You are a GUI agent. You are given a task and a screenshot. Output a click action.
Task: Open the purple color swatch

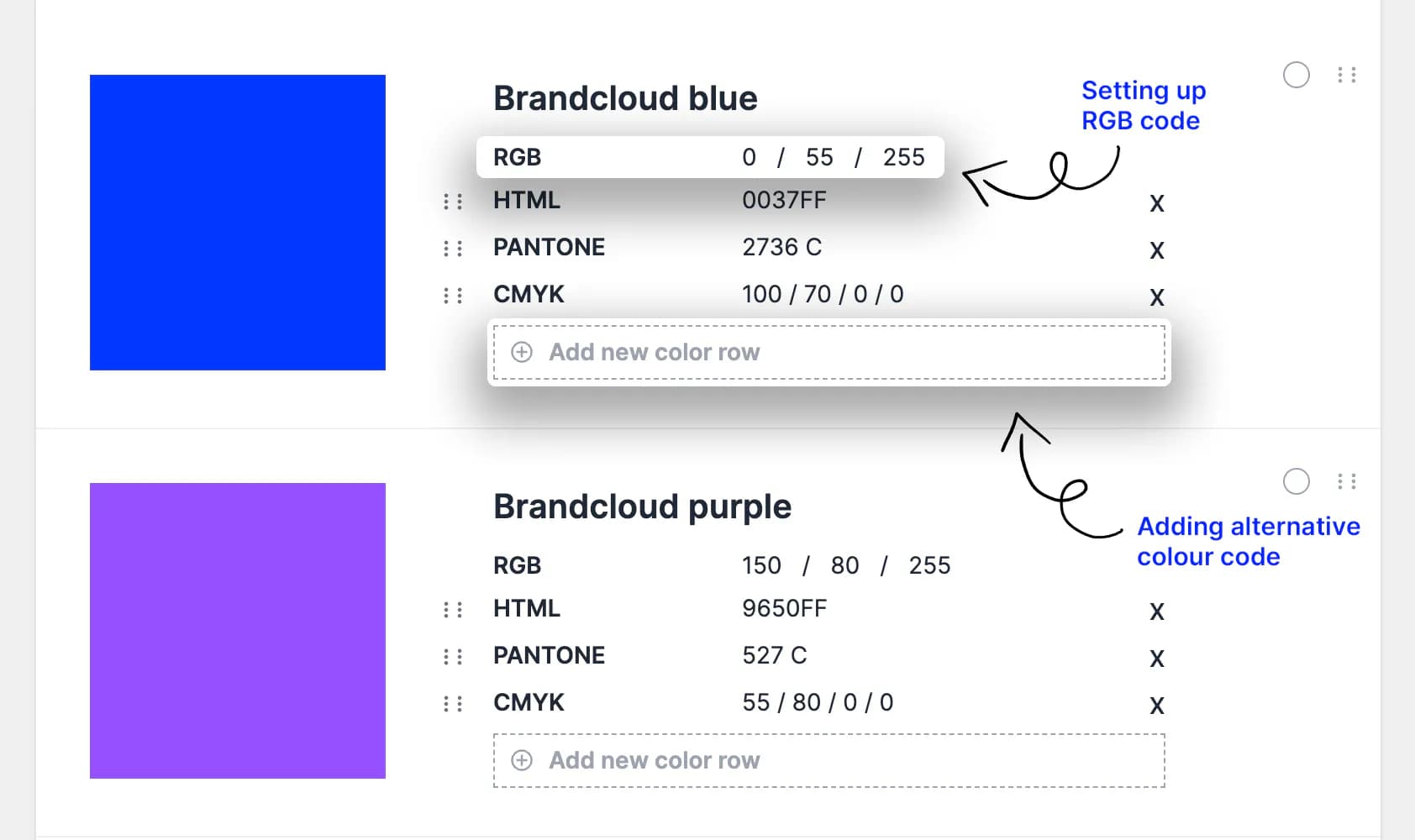coord(238,631)
